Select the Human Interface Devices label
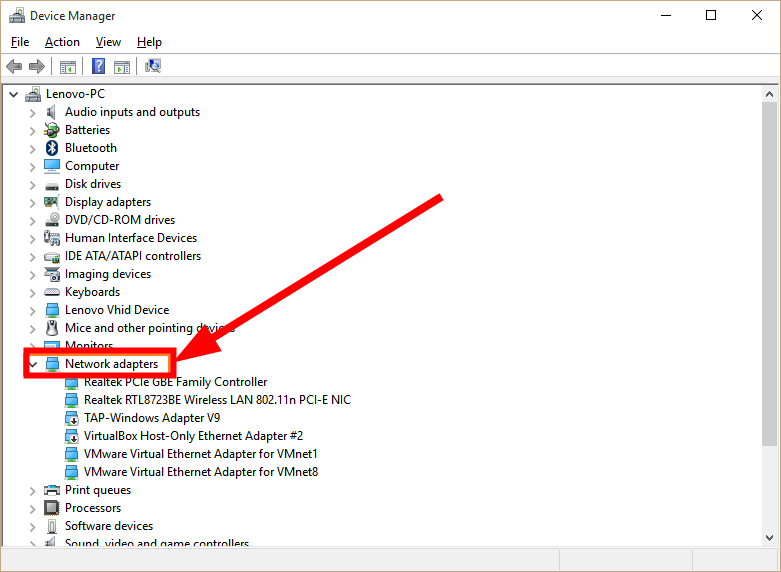This screenshot has width=781, height=572. point(131,238)
